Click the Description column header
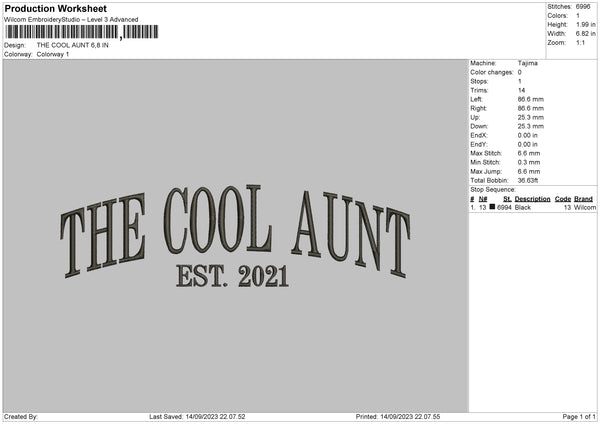Viewport: 600px width, 424px height. point(532,199)
